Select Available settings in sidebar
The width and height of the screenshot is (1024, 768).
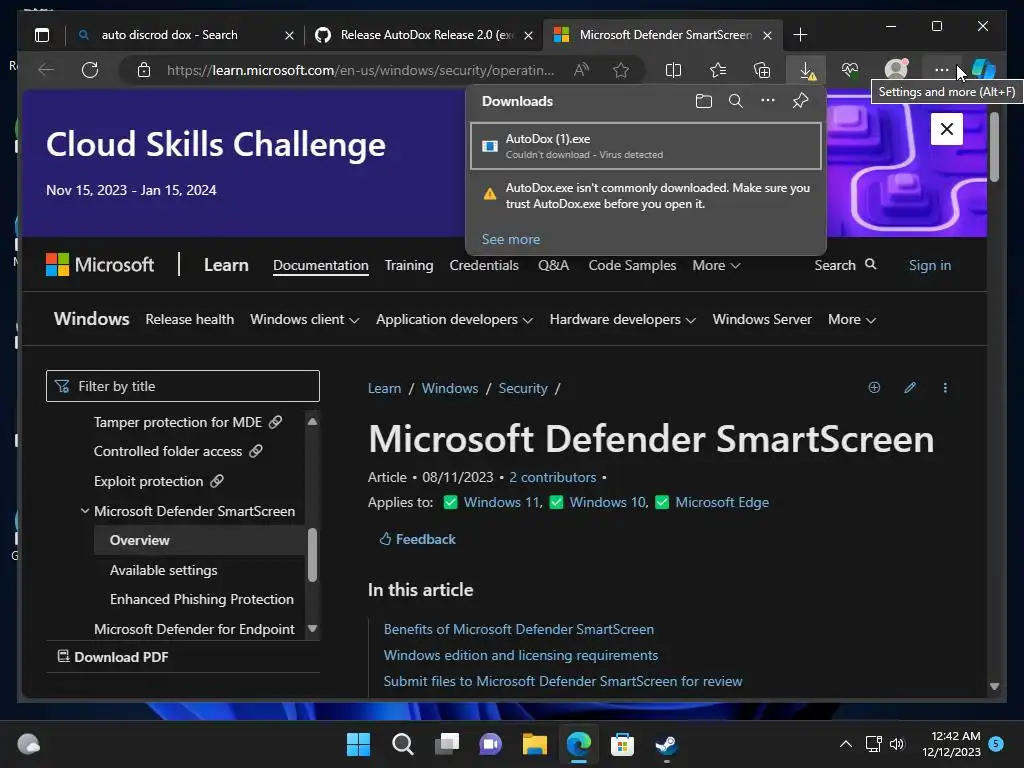pyautogui.click(x=163, y=570)
